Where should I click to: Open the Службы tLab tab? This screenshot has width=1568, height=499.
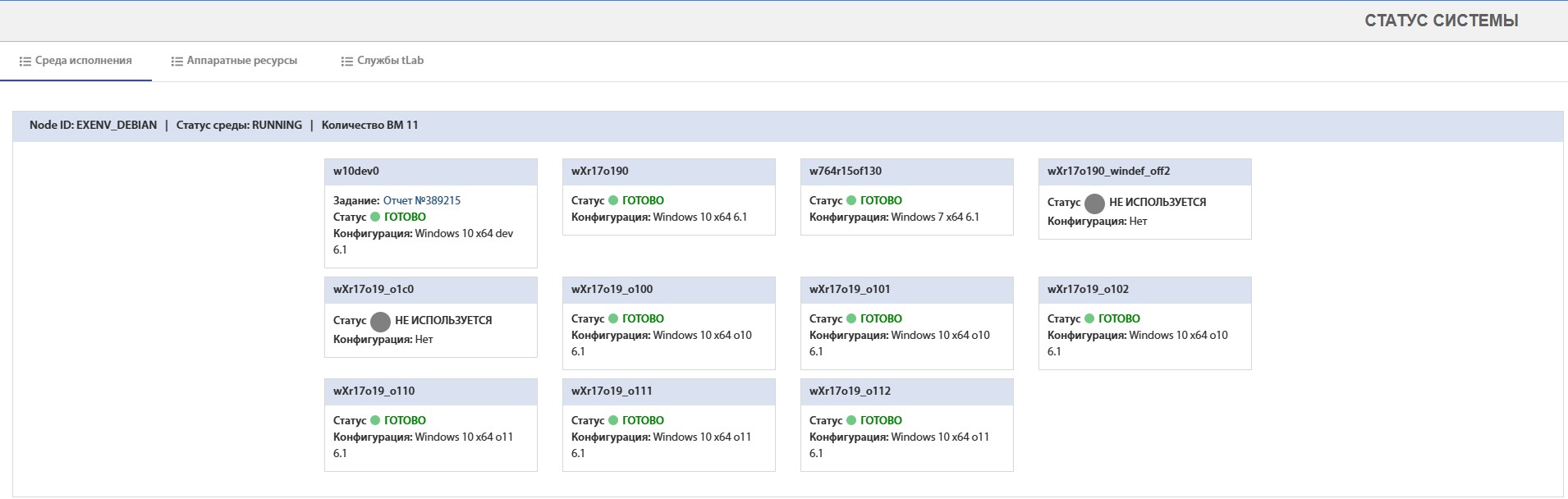(390, 61)
